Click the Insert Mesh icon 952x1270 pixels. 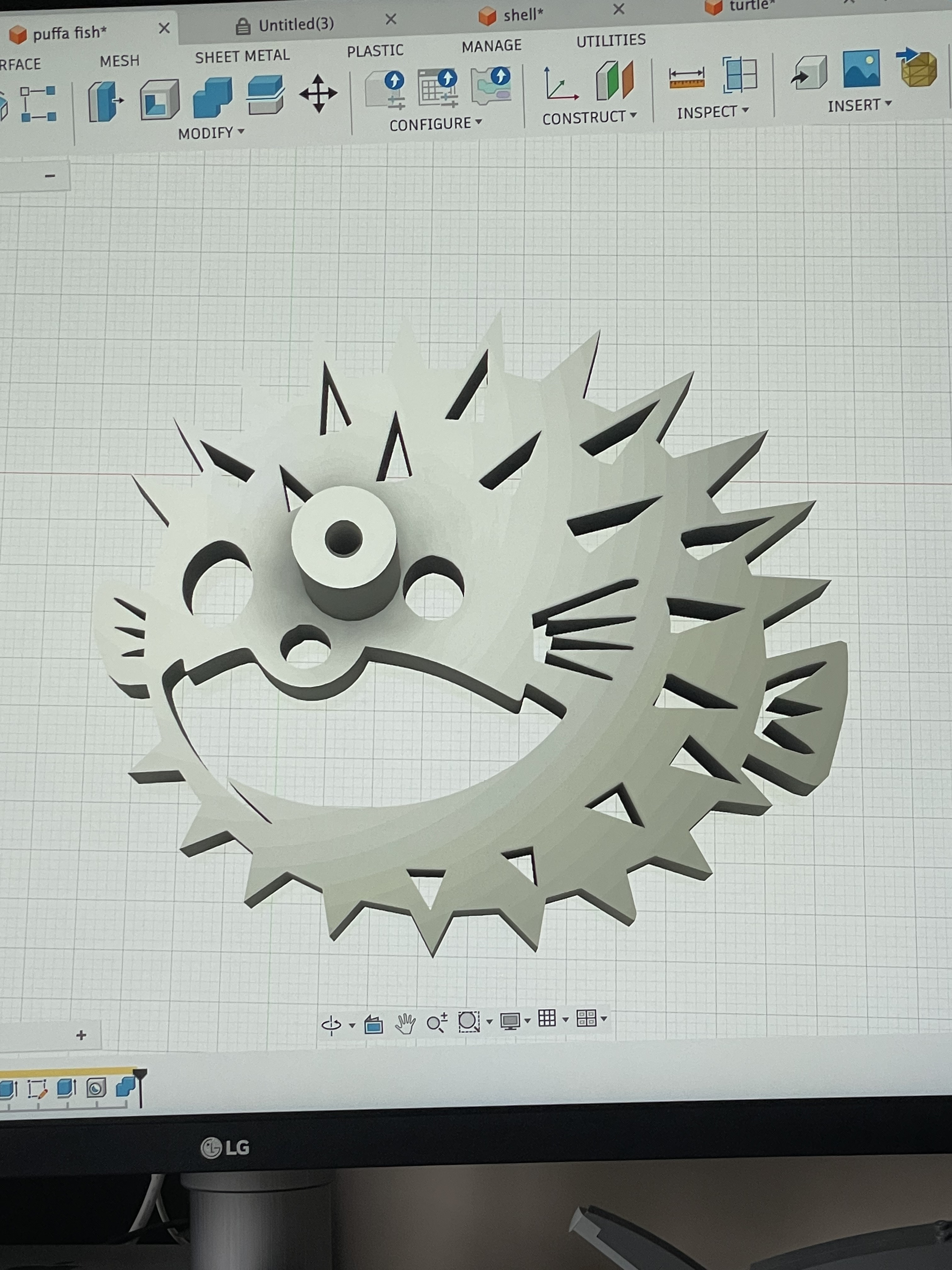click(917, 67)
